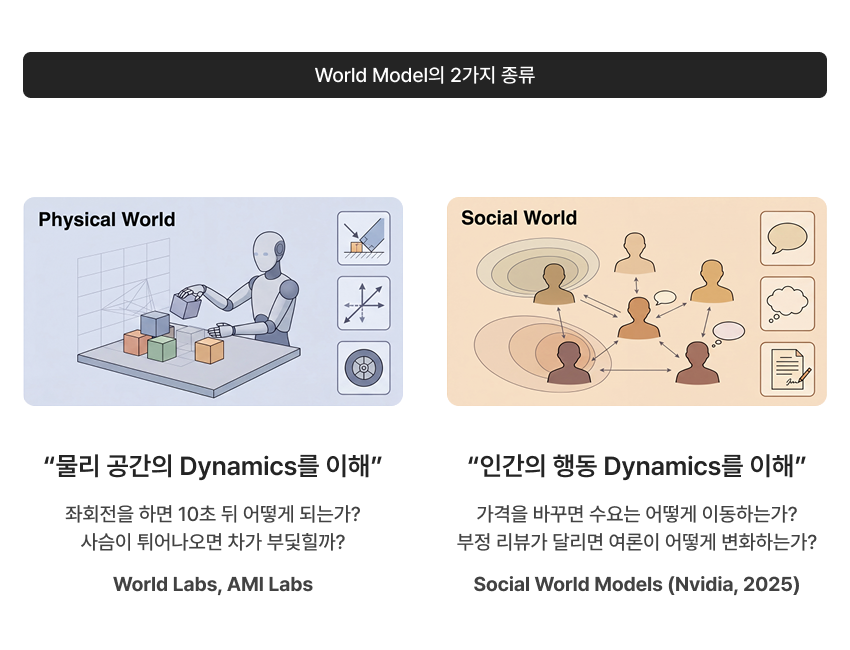850x650 pixels.
Task: Click the text '부정 리뷰가 달리면 여론이 어떻게 변화하는가?'
Action: pyautogui.click(x=636, y=542)
